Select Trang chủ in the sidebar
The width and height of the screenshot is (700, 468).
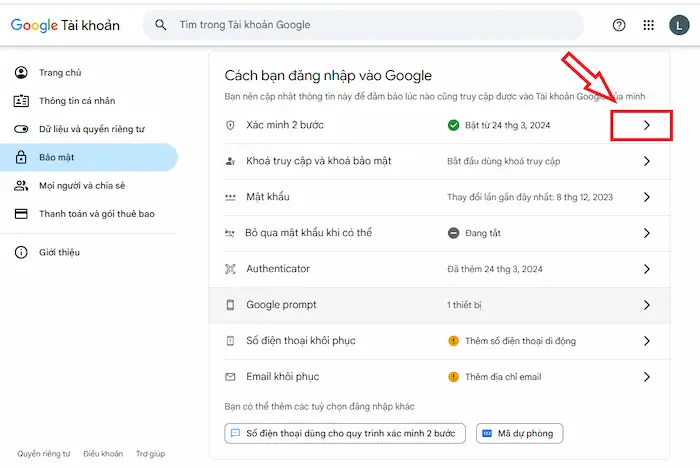pos(59,73)
